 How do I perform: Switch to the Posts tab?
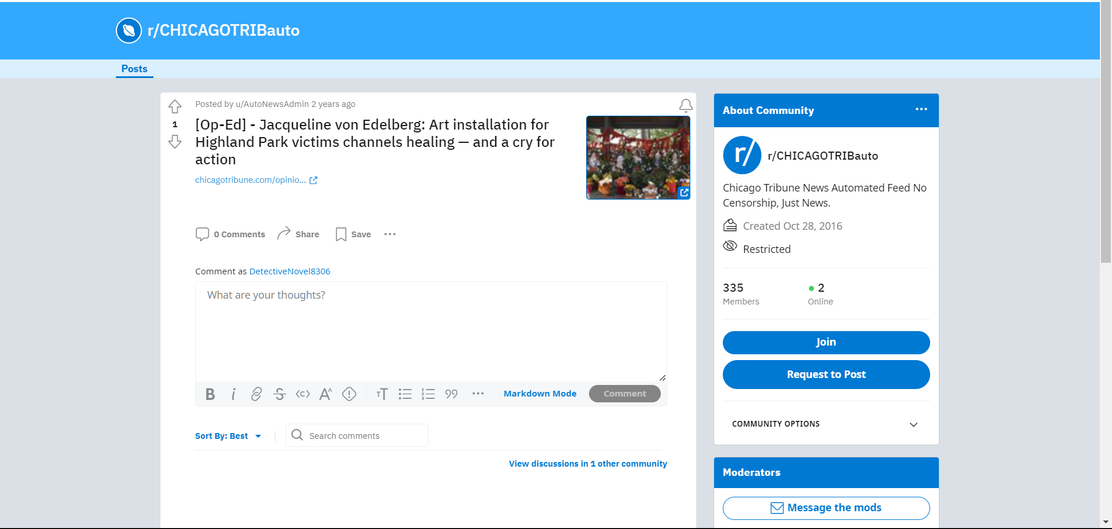134,69
